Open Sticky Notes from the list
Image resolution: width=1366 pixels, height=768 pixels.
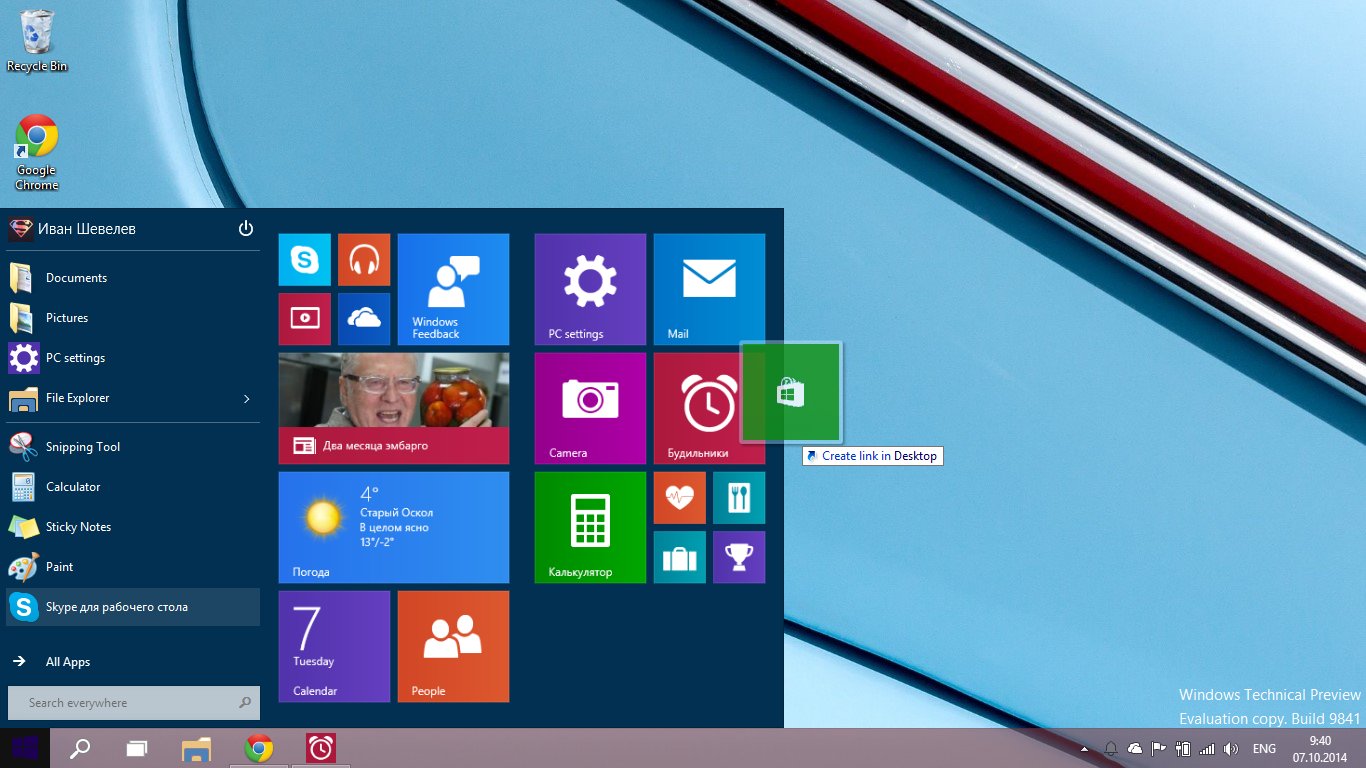133,527
